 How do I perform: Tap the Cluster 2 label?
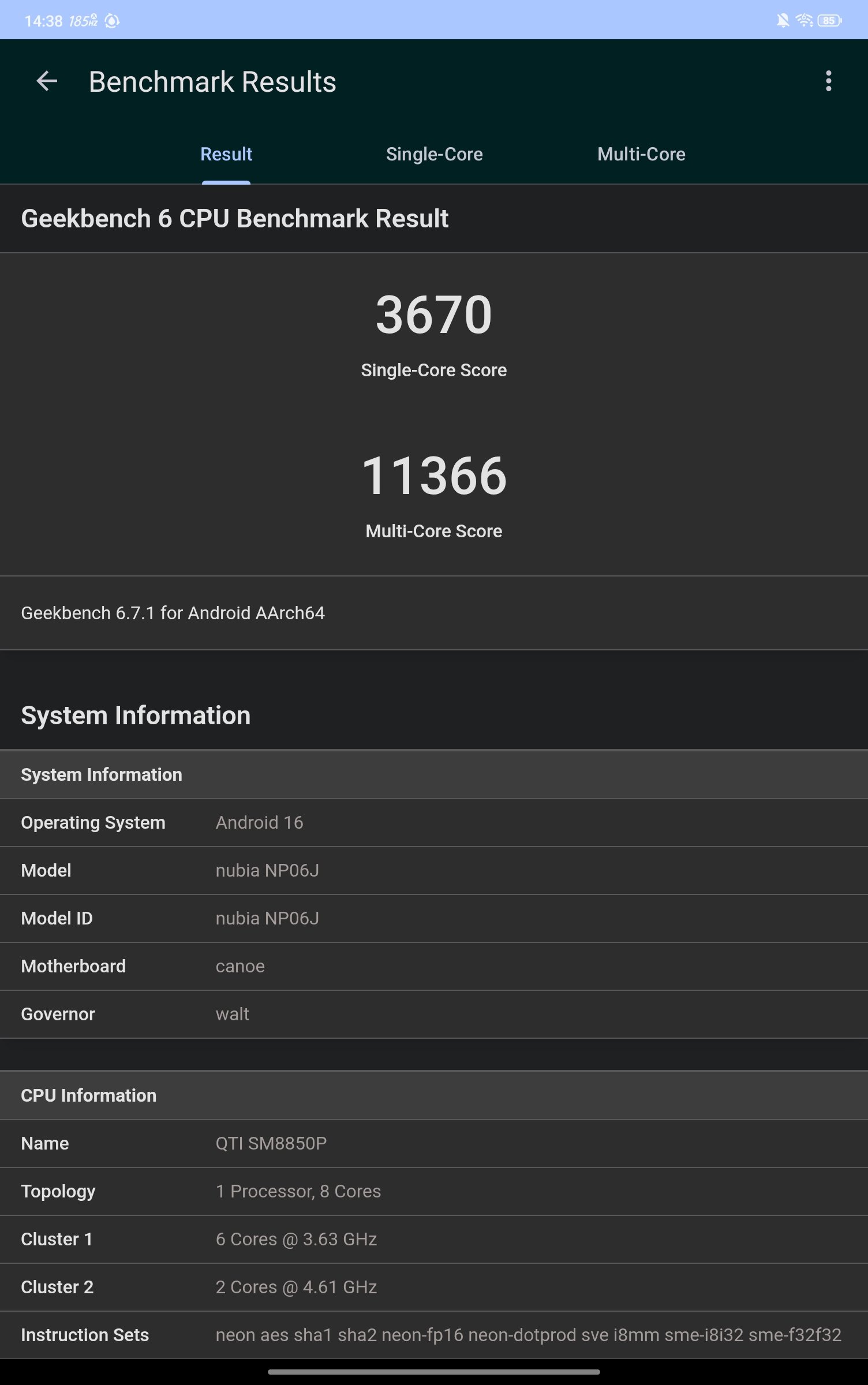[x=57, y=1287]
